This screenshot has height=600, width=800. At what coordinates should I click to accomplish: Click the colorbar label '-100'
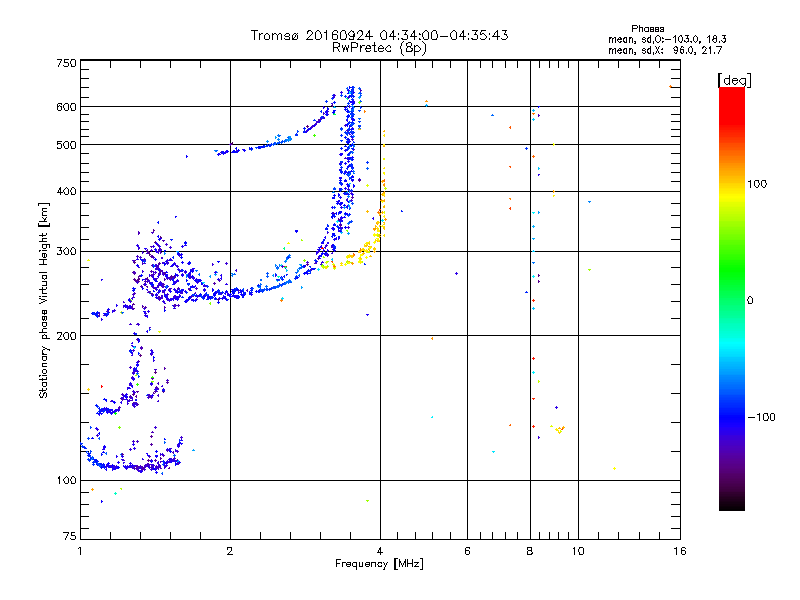click(x=761, y=417)
